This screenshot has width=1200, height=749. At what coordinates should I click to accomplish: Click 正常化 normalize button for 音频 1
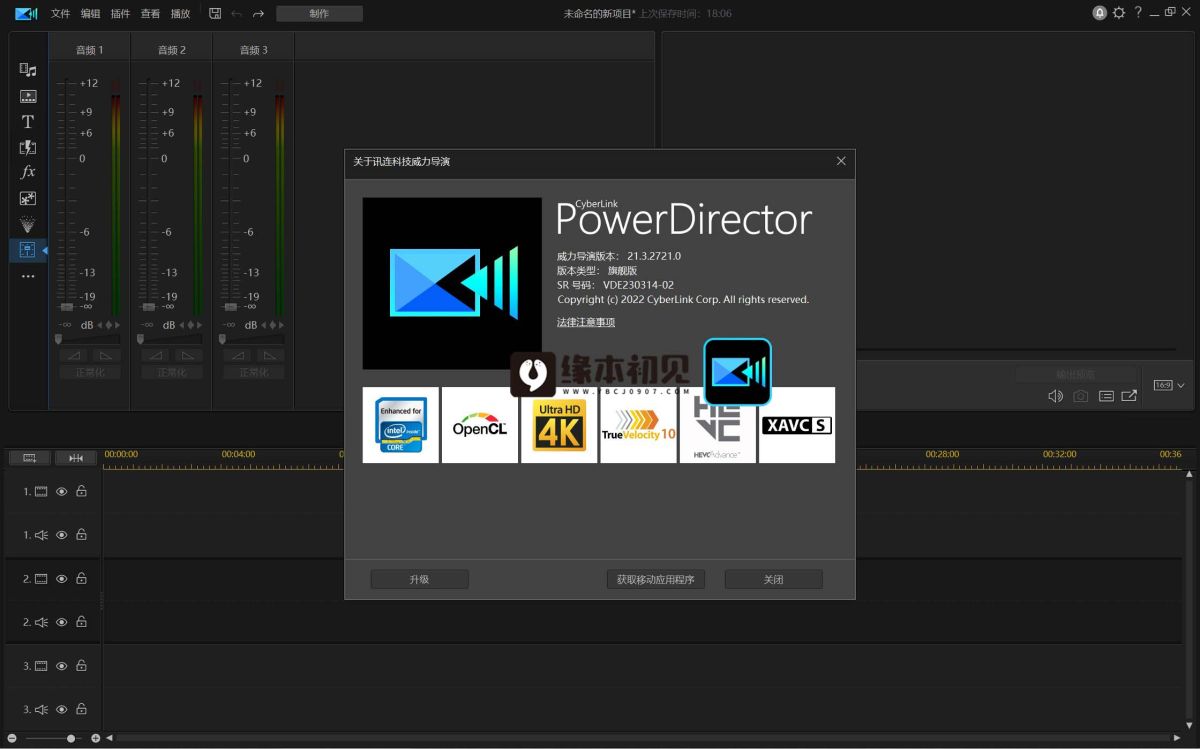coord(89,373)
